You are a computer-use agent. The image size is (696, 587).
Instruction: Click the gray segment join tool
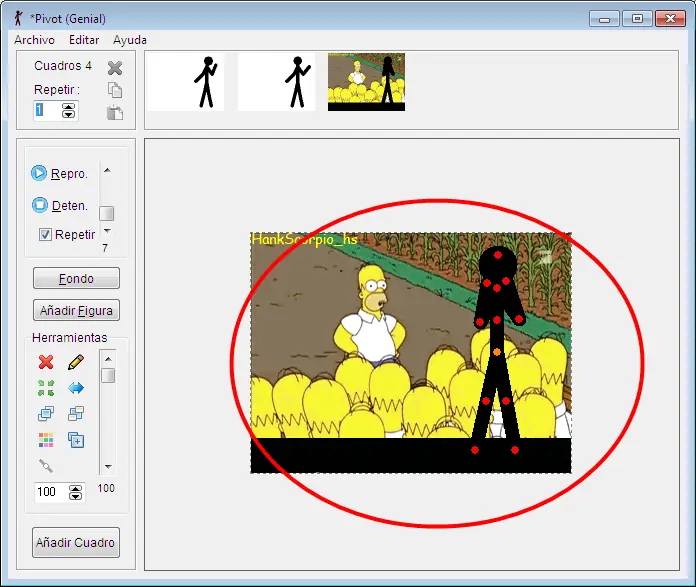pos(46,466)
